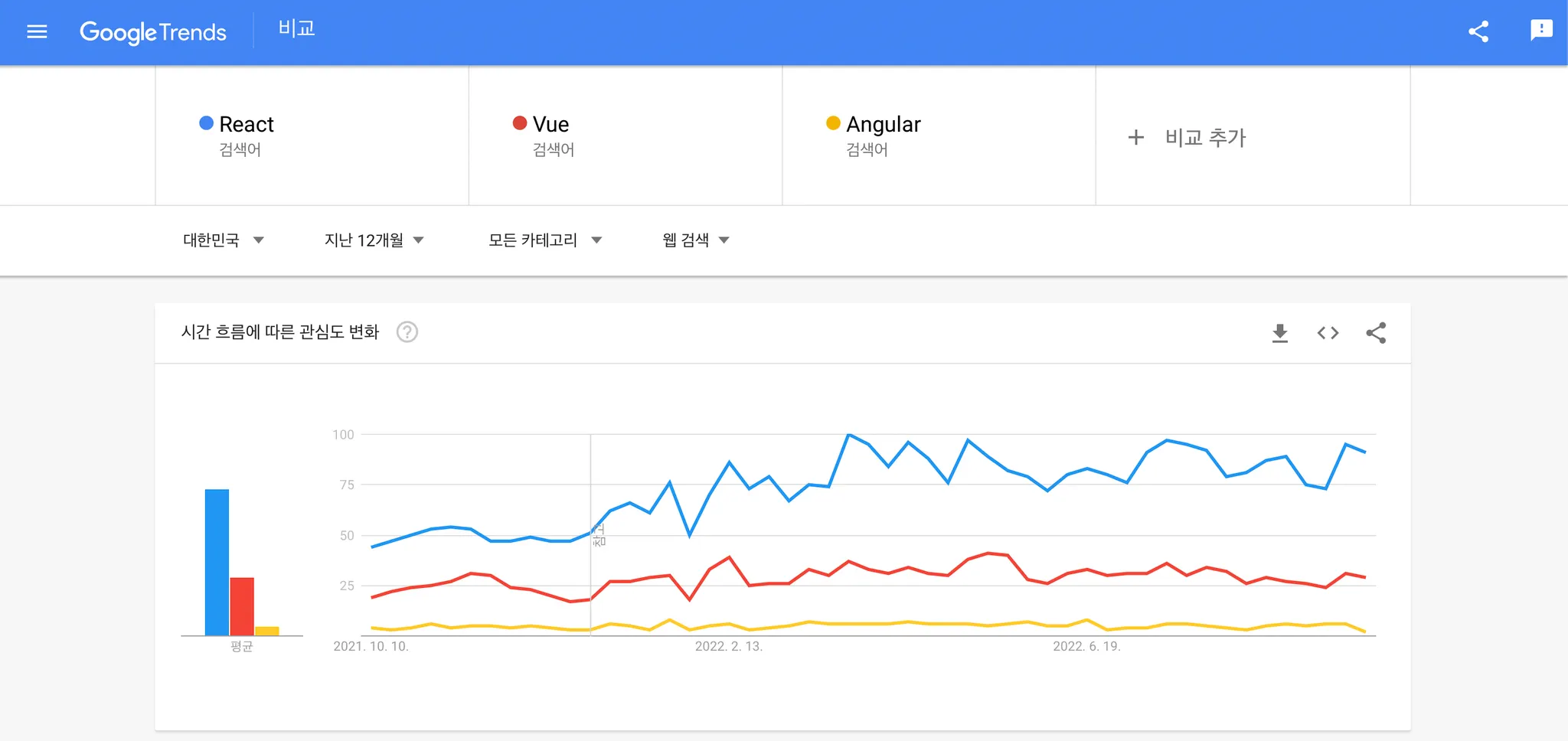Open help icon next to chart title
Viewport: 1568px width, 741px height.
407,332
